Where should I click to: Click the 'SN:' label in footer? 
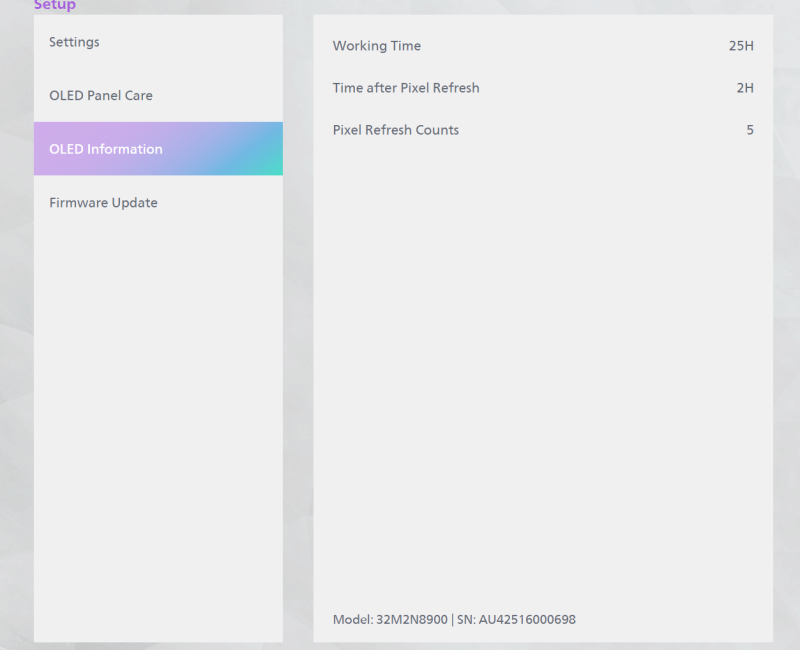click(466, 620)
